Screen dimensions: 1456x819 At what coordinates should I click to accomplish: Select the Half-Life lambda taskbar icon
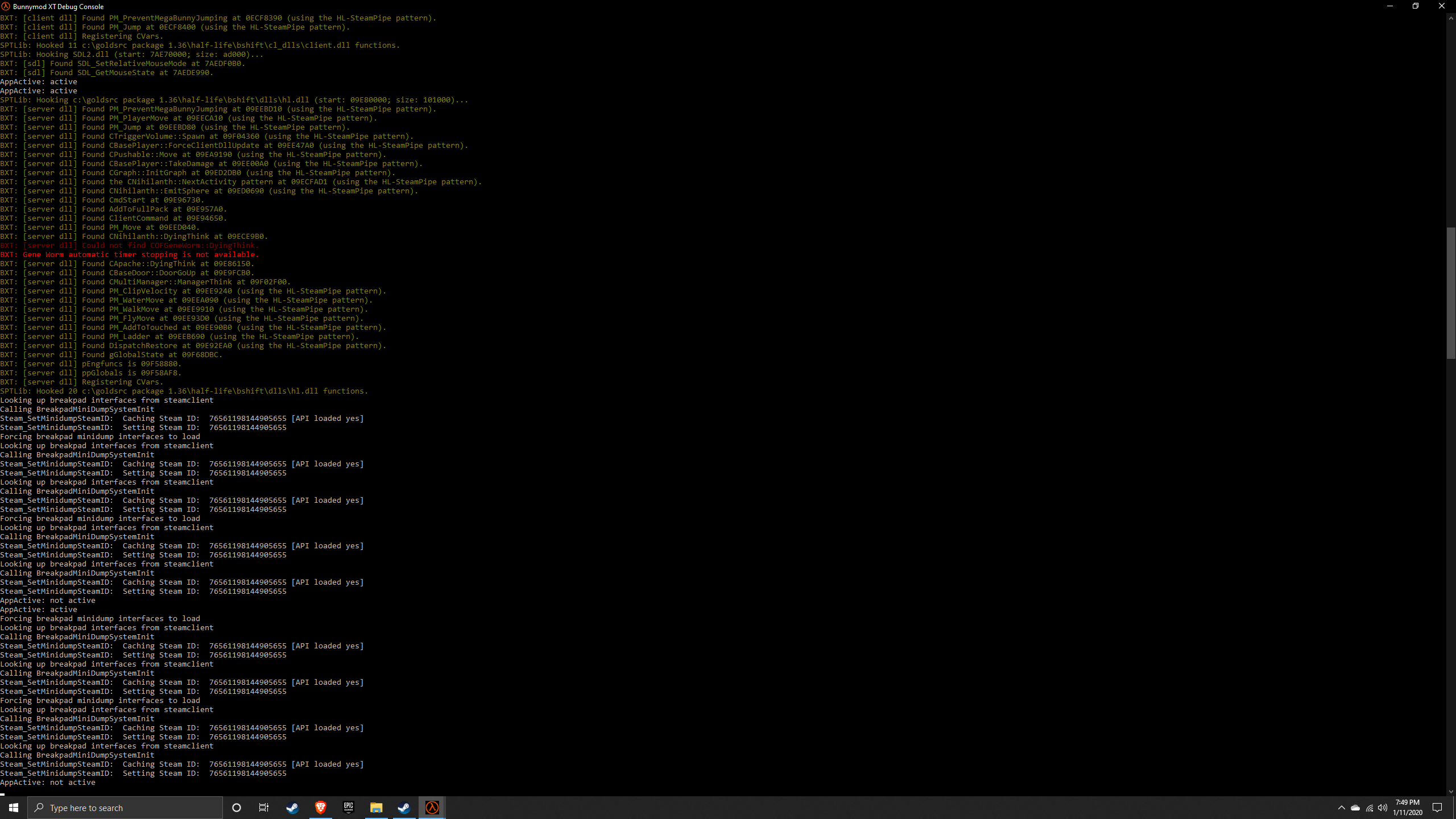[432, 808]
